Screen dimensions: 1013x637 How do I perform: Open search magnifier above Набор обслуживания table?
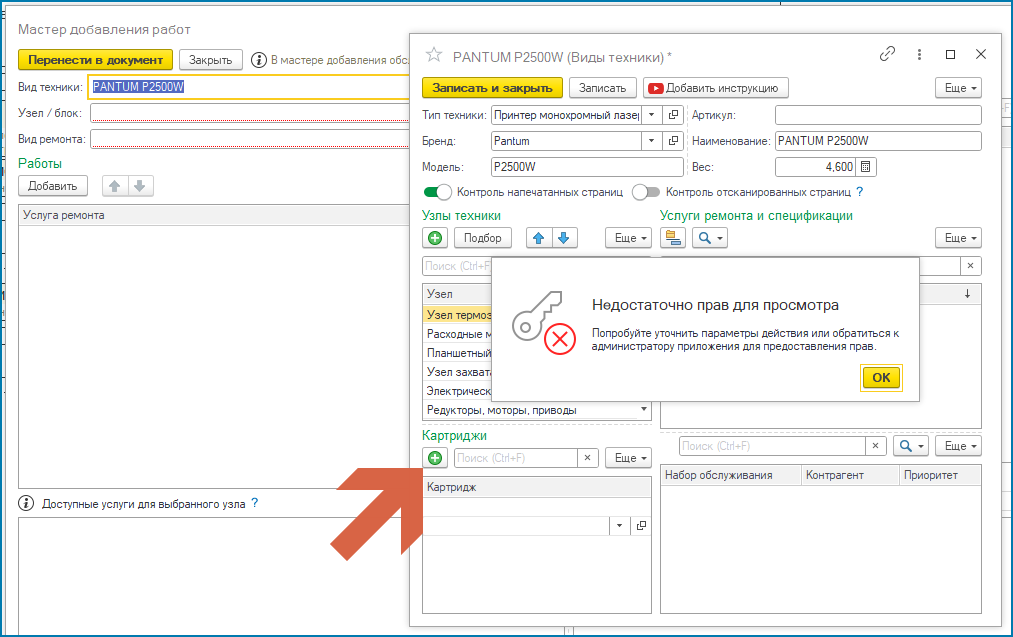click(911, 446)
